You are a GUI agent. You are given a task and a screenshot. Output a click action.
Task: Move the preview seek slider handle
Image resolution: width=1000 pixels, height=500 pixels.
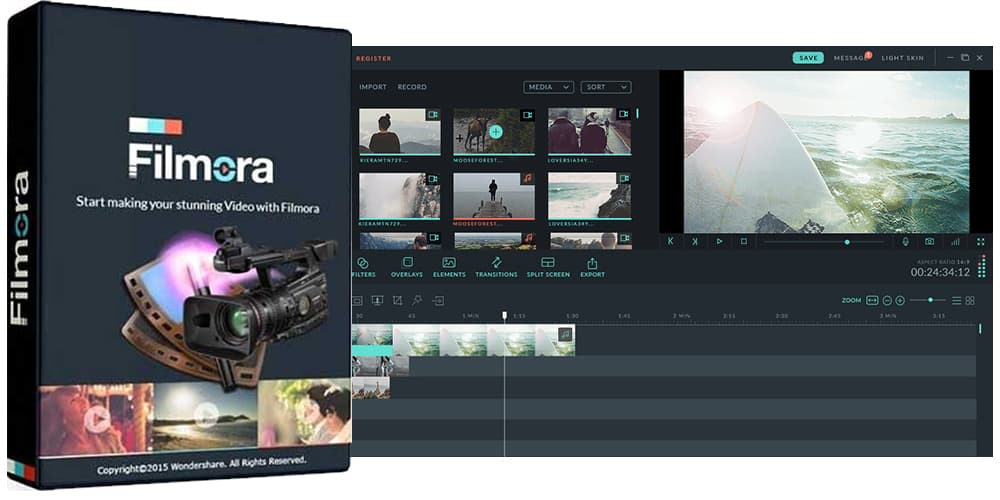[847, 242]
